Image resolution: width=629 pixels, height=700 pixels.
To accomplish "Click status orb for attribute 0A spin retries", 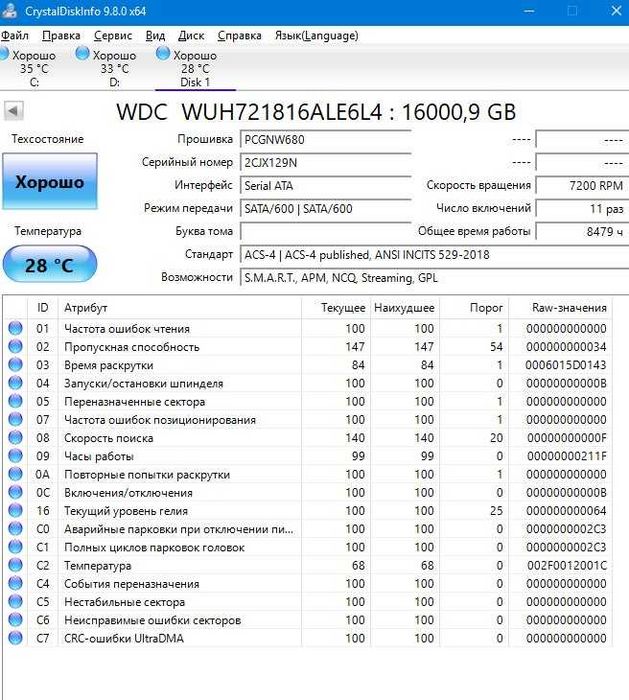I will click(16, 474).
